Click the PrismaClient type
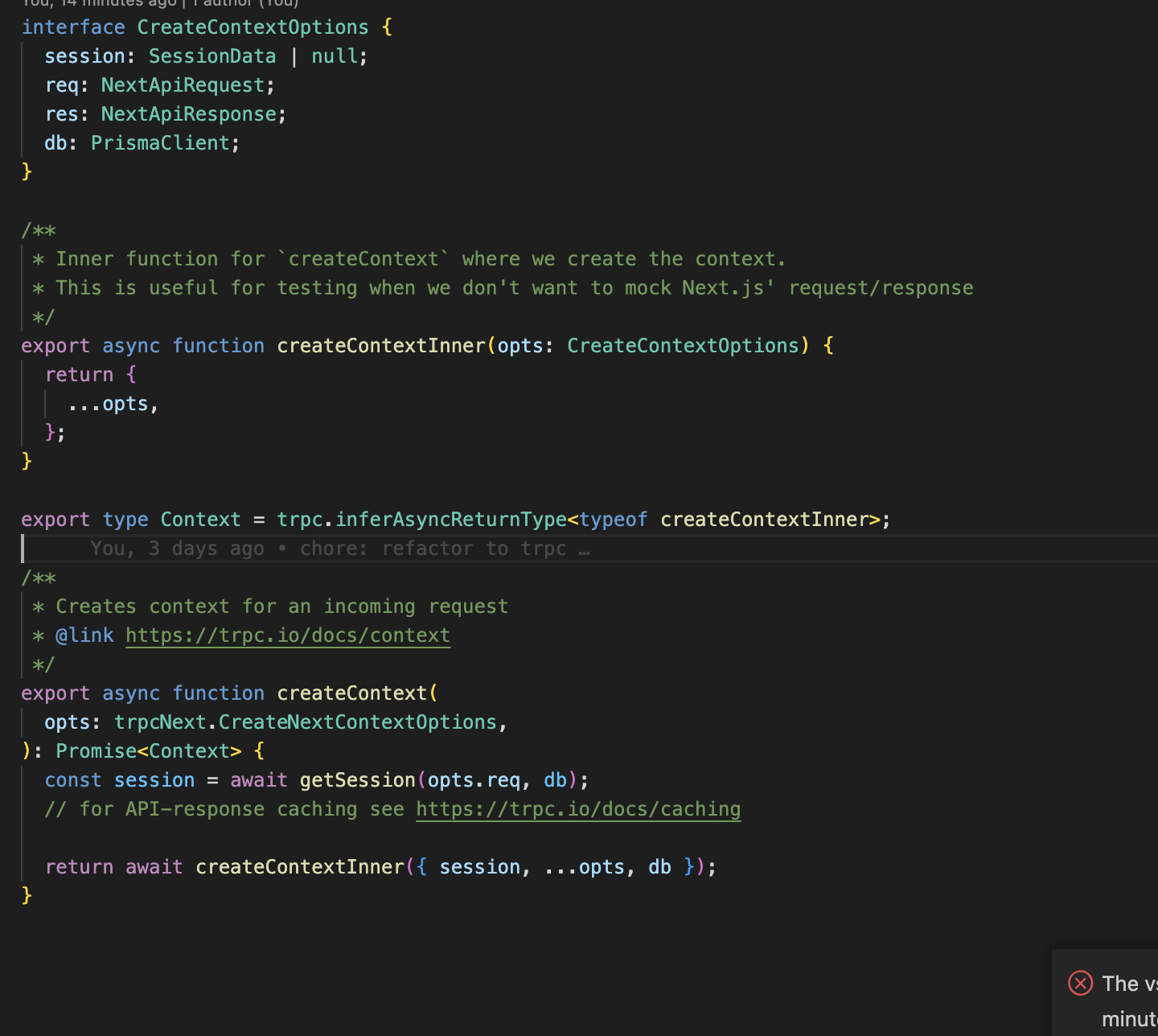Screen dimensions: 1158x1036 click(x=160, y=143)
